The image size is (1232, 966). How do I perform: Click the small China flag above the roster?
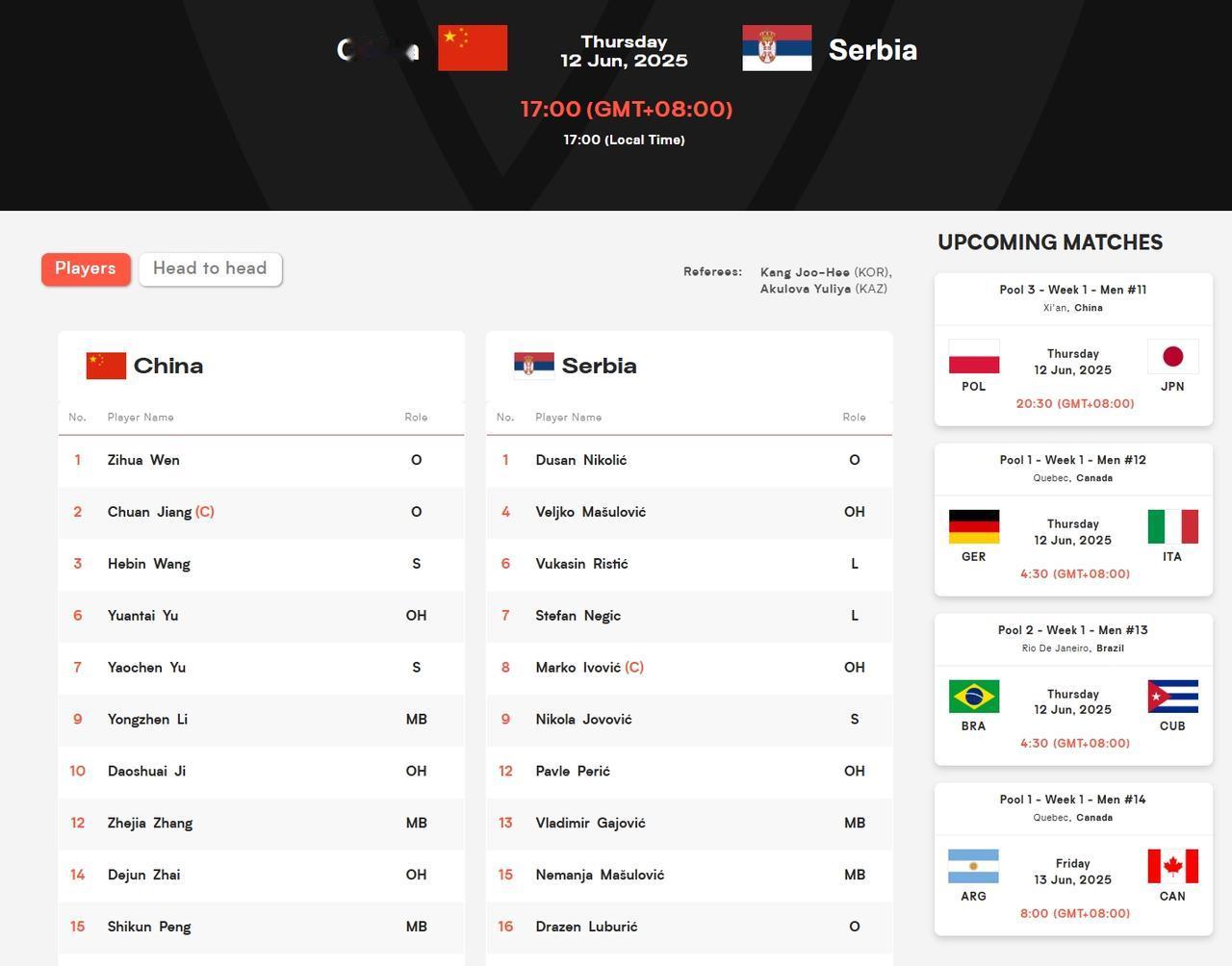pyautogui.click(x=106, y=366)
